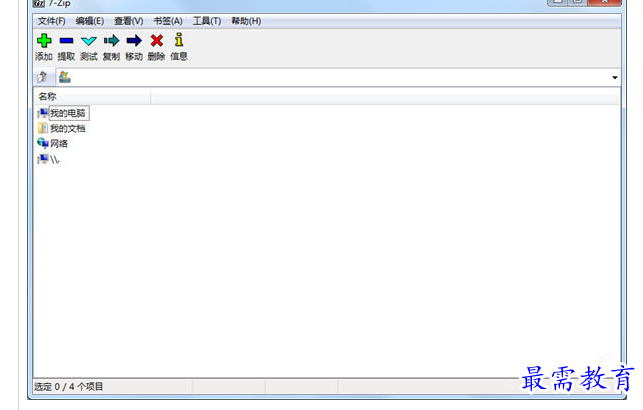The image size is (643, 410).
Task: Click the blue Extract (提取) minus icon
Action: pos(66,41)
